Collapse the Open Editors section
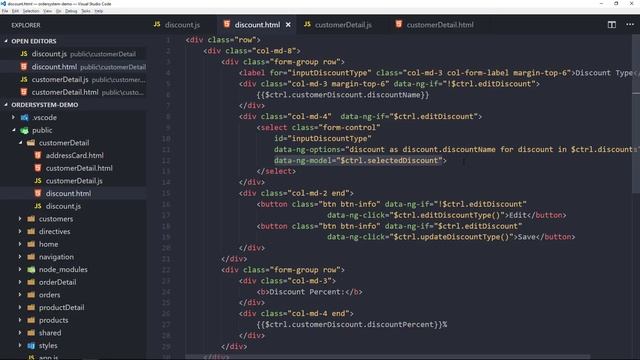Screen dimensions: 640x360 [x=6, y=41]
